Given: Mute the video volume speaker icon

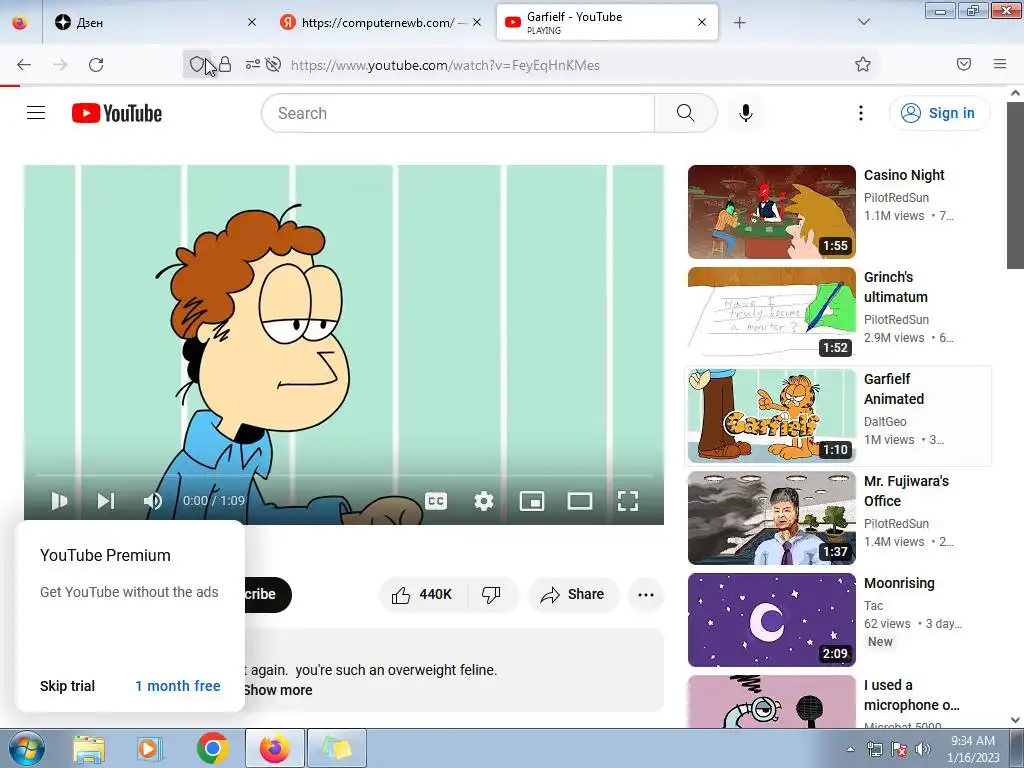Looking at the screenshot, I should point(153,501).
